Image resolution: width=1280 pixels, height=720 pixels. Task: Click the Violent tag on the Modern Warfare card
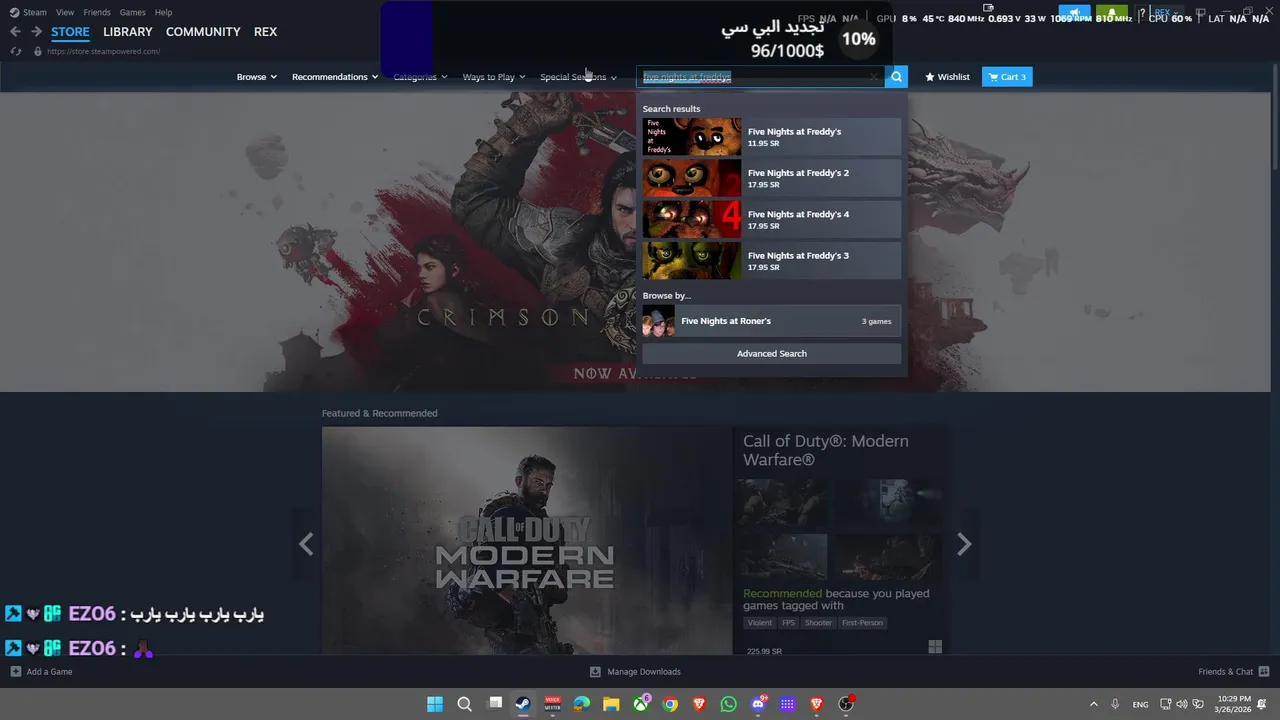point(760,623)
